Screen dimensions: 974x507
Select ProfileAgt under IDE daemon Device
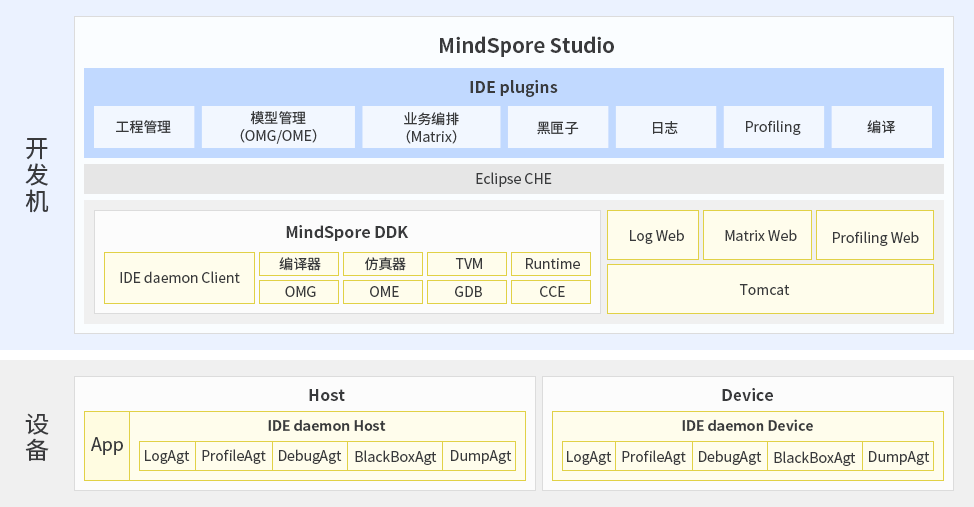coord(653,457)
